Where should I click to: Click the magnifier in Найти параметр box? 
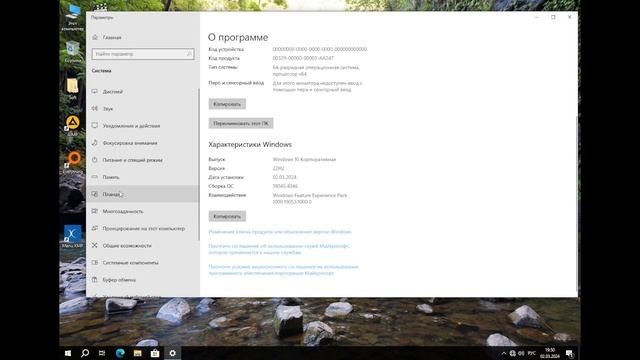point(189,54)
